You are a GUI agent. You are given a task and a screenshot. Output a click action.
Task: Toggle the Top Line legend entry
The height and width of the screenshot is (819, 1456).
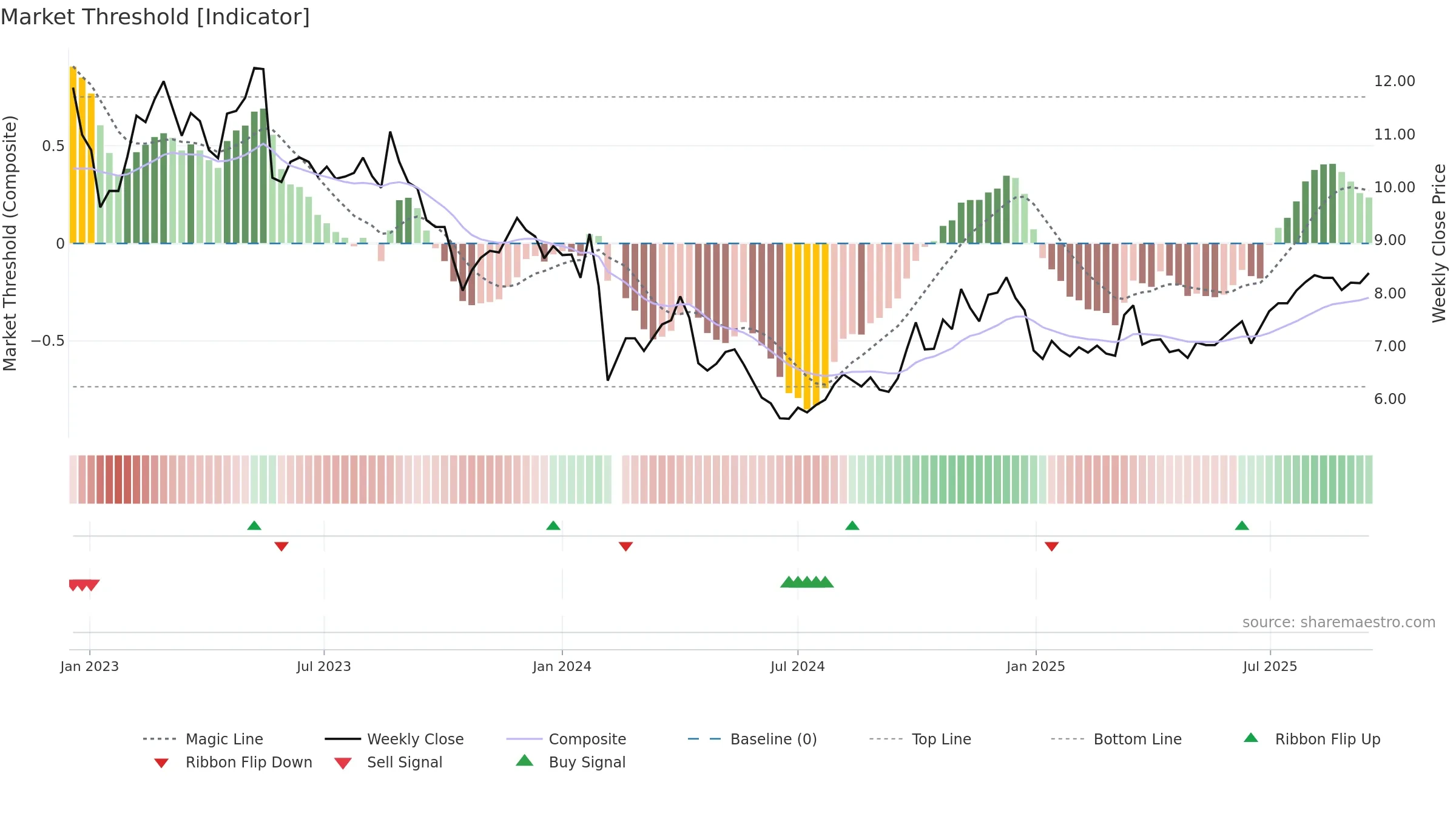pos(920,739)
